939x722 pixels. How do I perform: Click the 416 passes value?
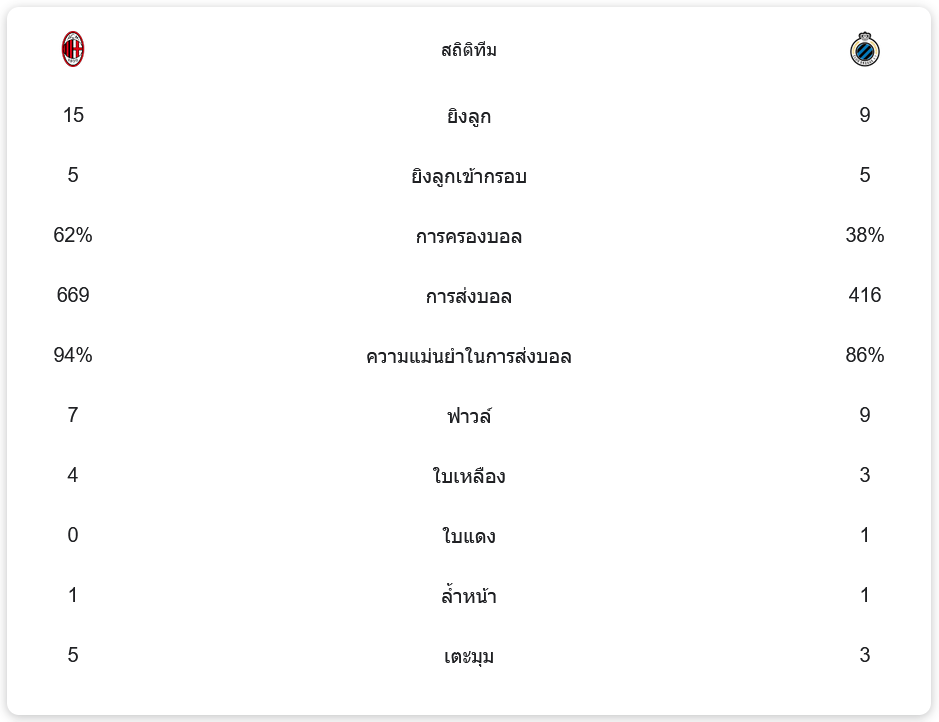(865, 295)
